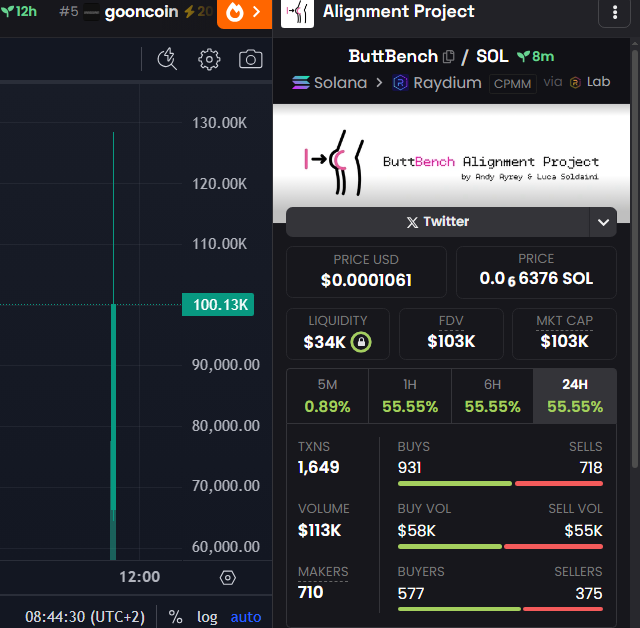Viewport: 640px width, 628px height.
Task: Open the three-dot options menu
Action: [x=615, y=13]
